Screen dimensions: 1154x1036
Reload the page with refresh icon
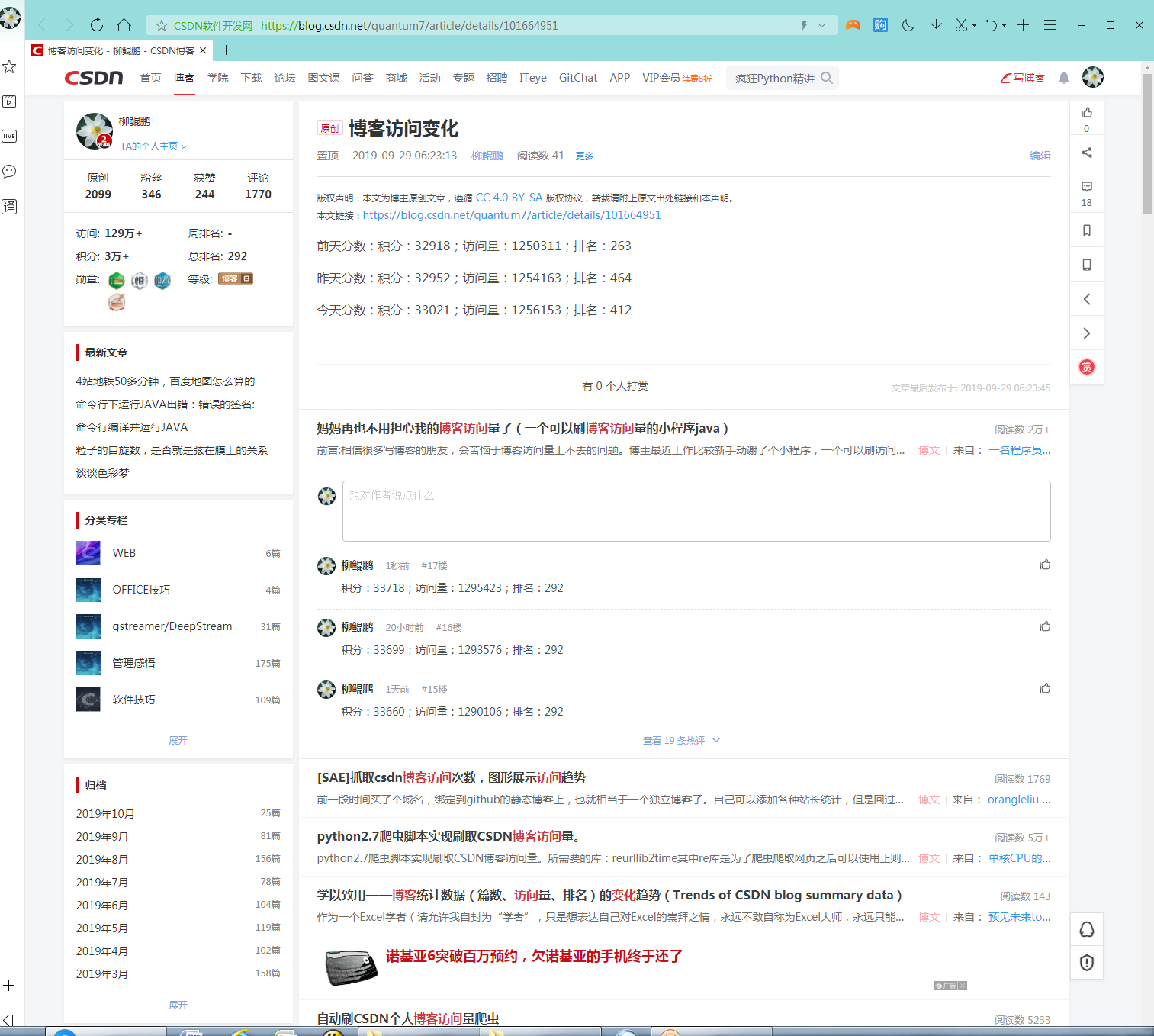96,25
